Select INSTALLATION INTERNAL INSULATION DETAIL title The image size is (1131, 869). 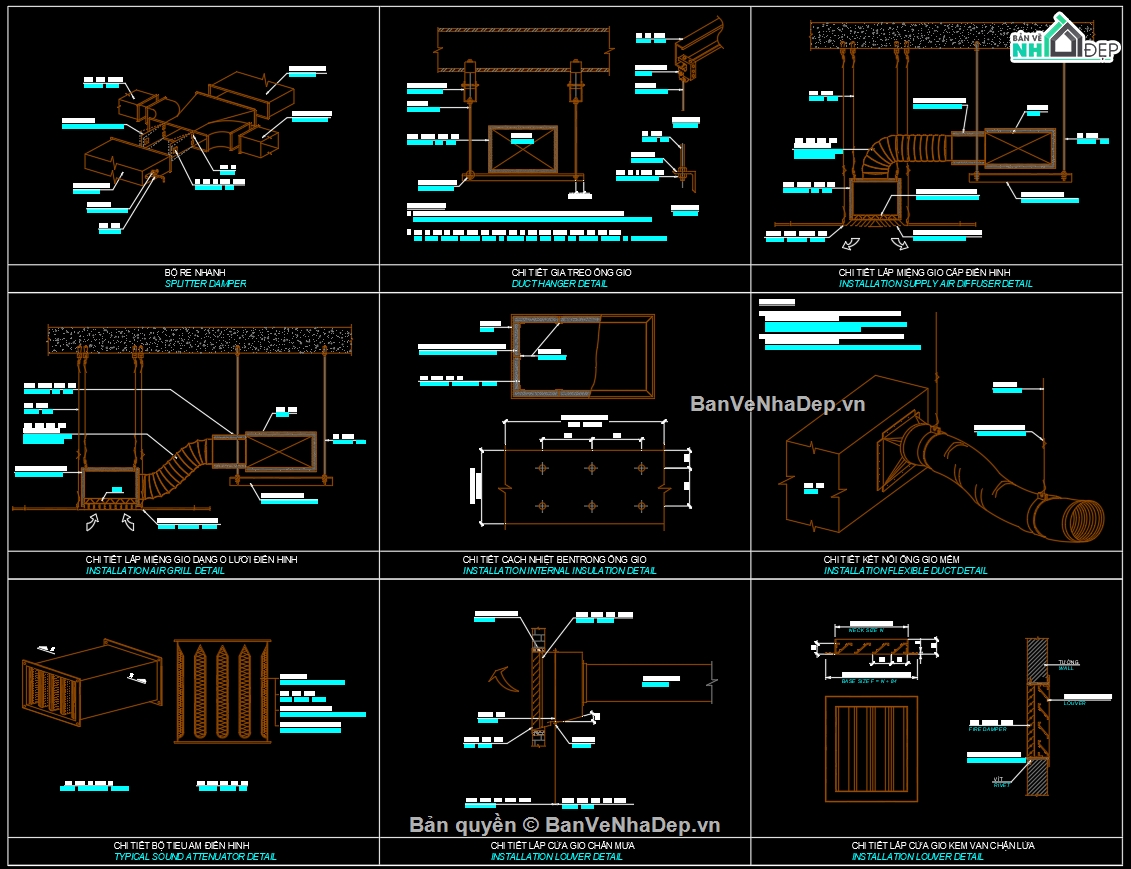[560, 570]
